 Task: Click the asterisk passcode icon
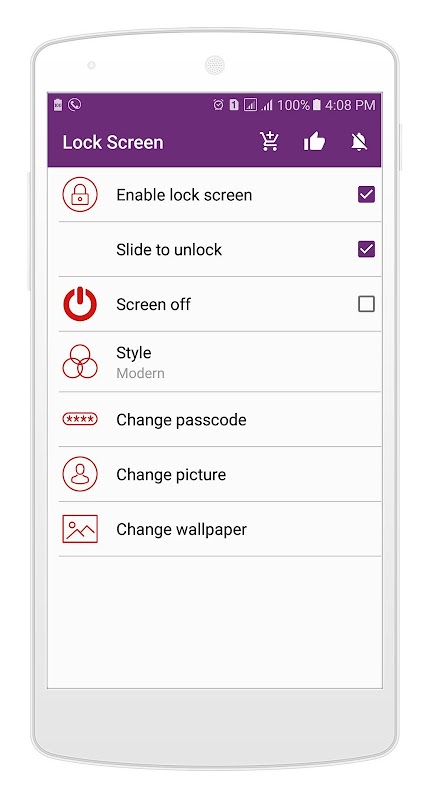click(80, 419)
